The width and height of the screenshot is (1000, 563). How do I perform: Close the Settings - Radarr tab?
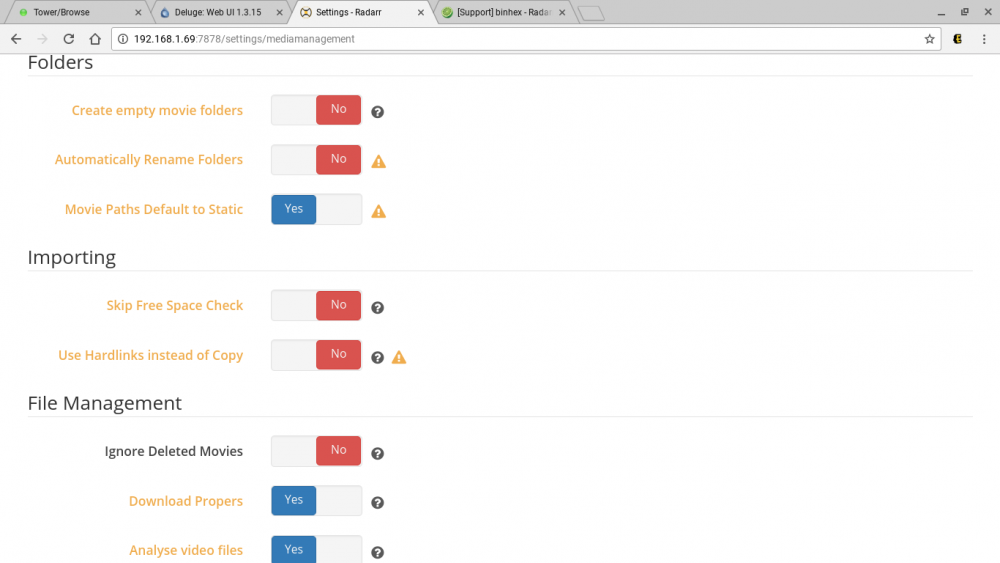point(421,12)
